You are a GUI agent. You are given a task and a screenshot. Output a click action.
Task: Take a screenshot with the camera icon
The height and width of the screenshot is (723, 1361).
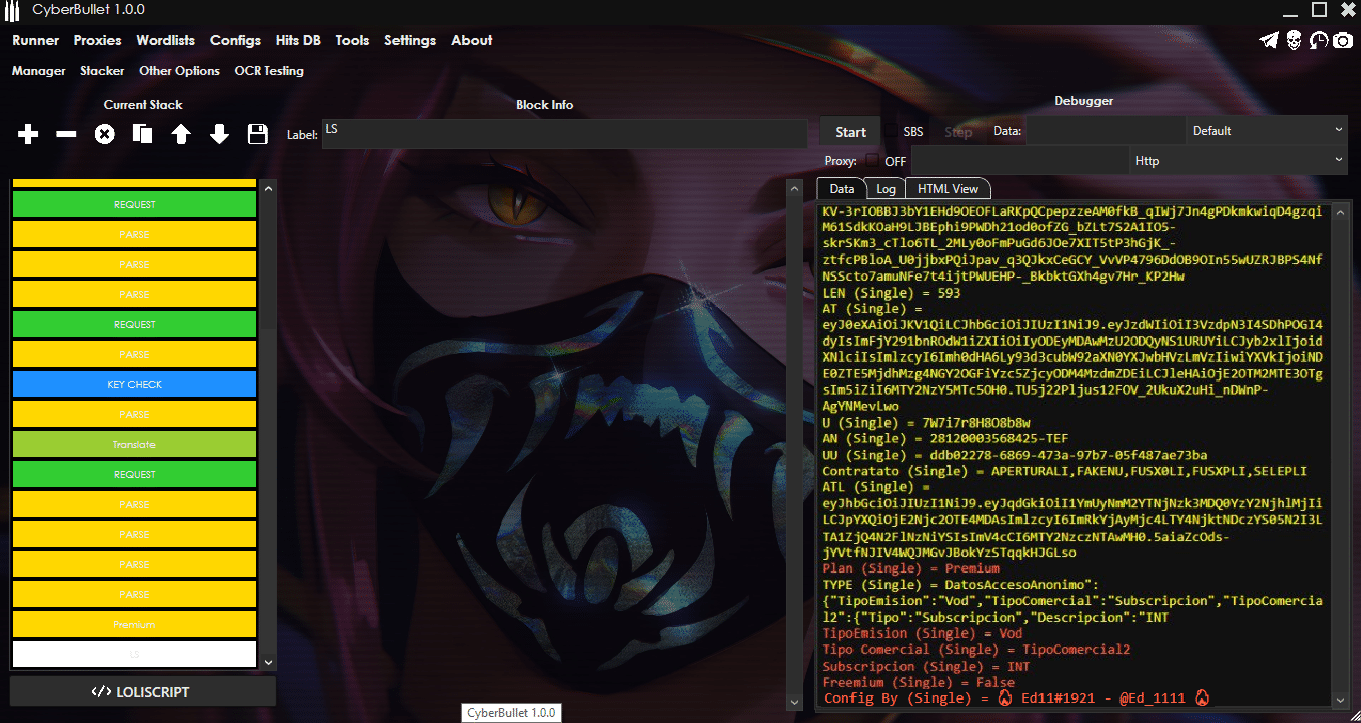pos(1343,40)
